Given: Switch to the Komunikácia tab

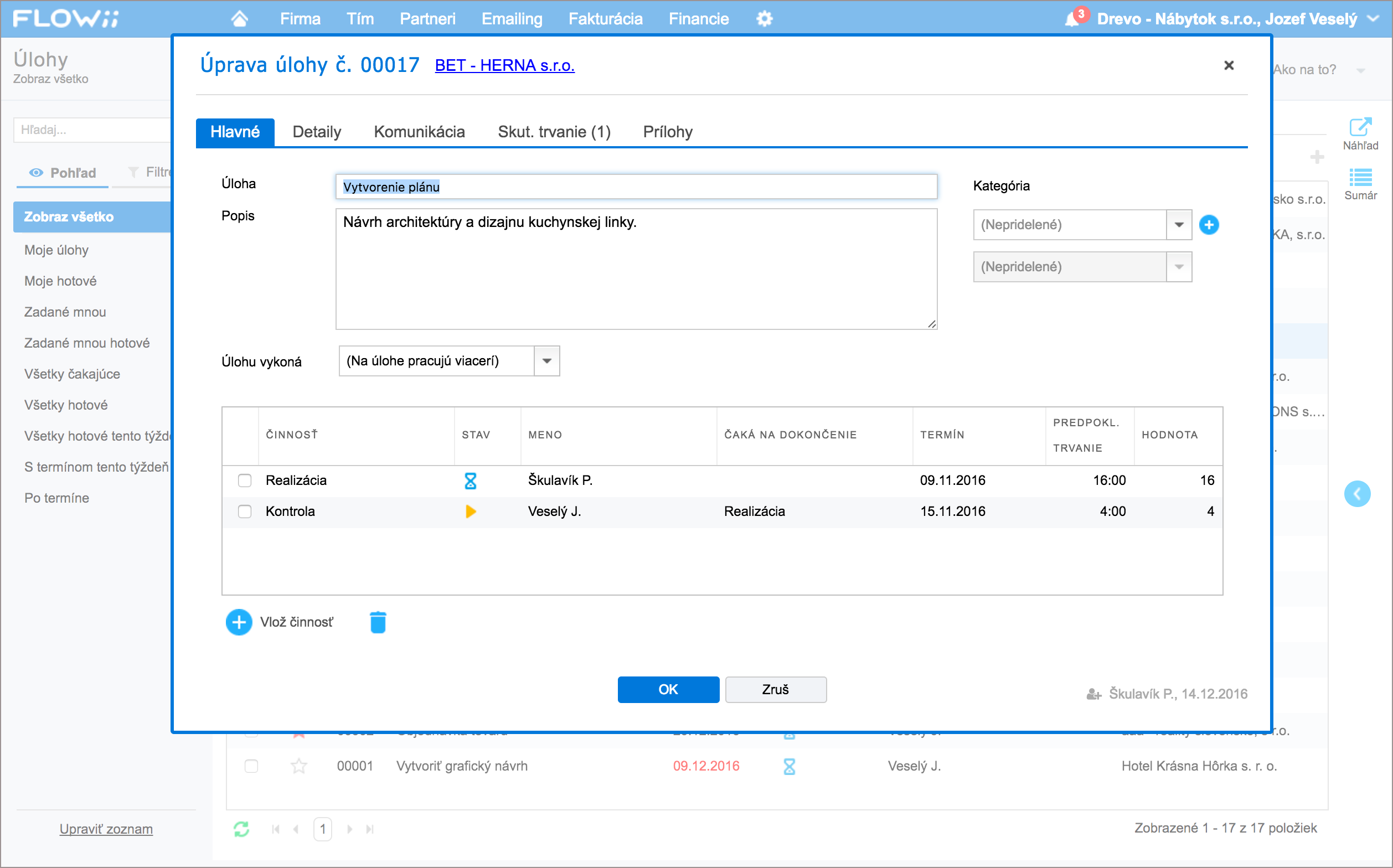Looking at the screenshot, I should coord(419,132).
